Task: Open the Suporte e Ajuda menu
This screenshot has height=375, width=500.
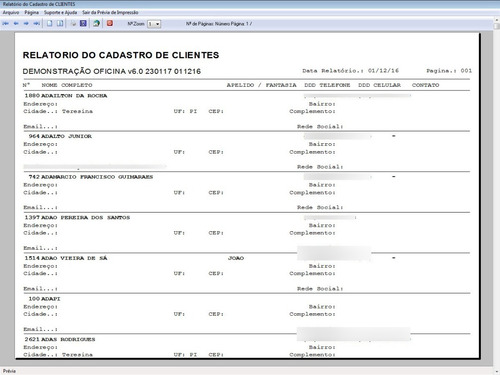Action: 60,13
